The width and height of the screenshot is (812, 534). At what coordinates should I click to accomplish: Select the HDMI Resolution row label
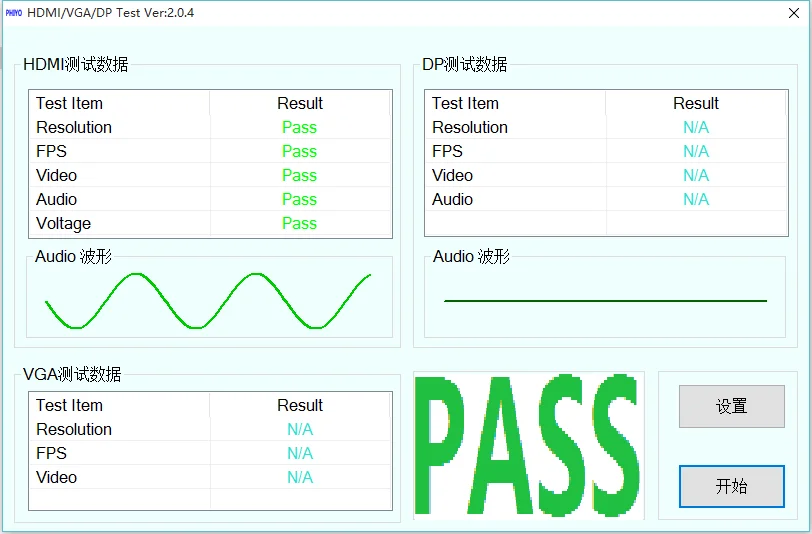point(74,127)
